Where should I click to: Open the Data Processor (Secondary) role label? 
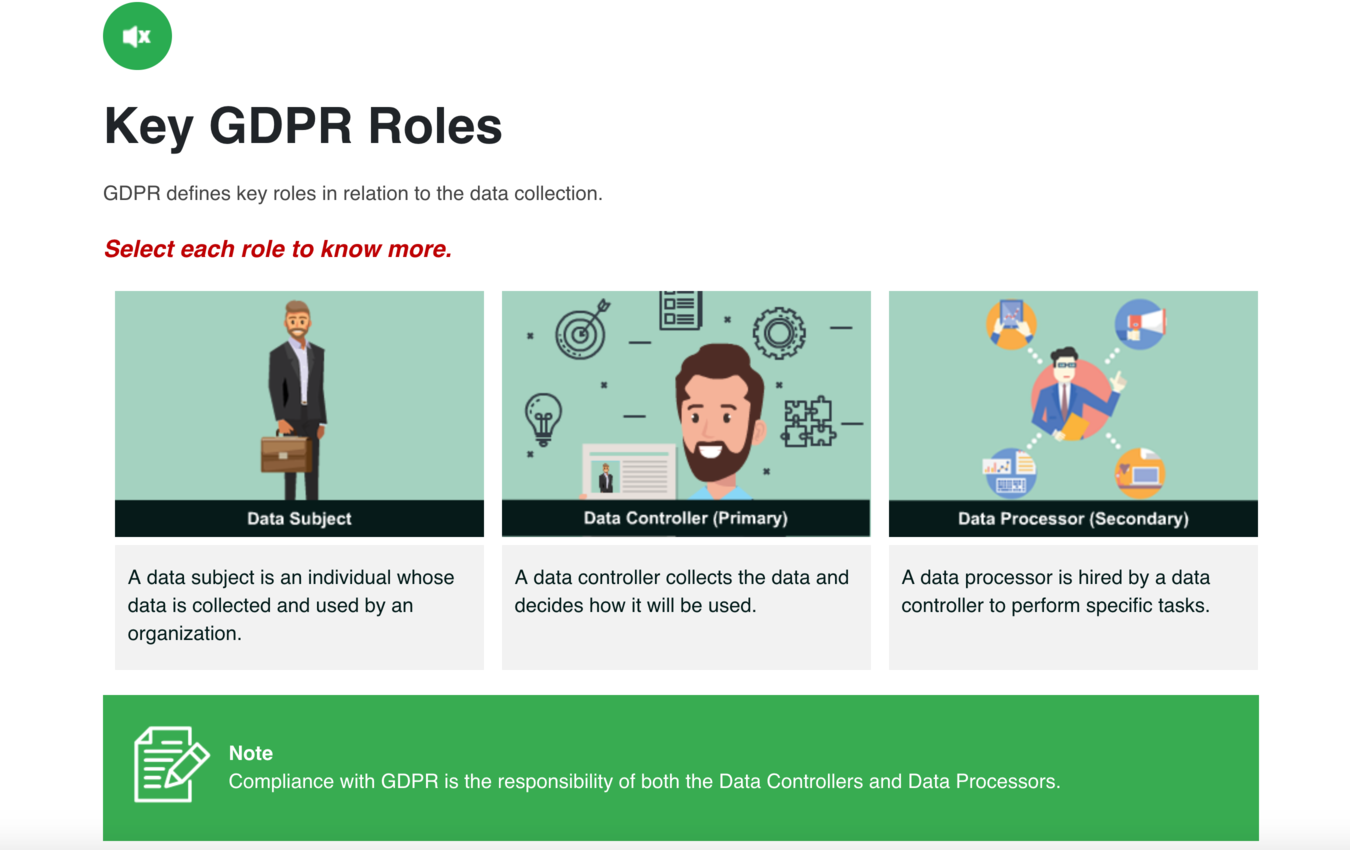[1072, 518]
